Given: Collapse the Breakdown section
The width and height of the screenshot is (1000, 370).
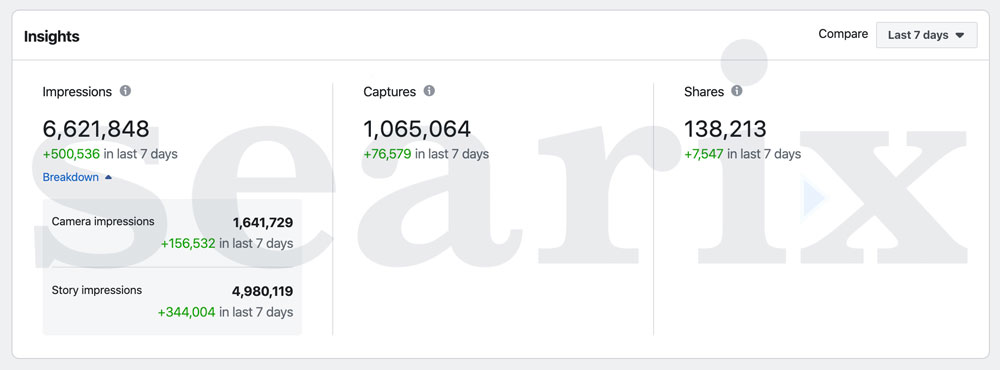Looking at the screenshot, I should (x=77, y=177).
